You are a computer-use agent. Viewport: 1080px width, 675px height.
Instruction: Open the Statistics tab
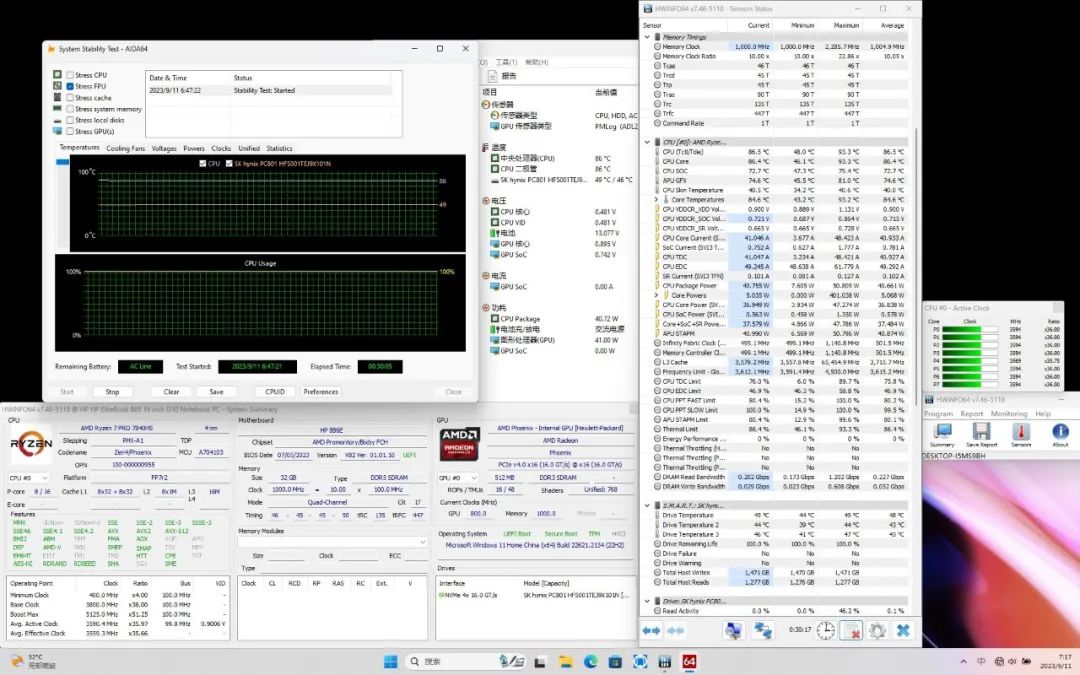tap(279, 148)
